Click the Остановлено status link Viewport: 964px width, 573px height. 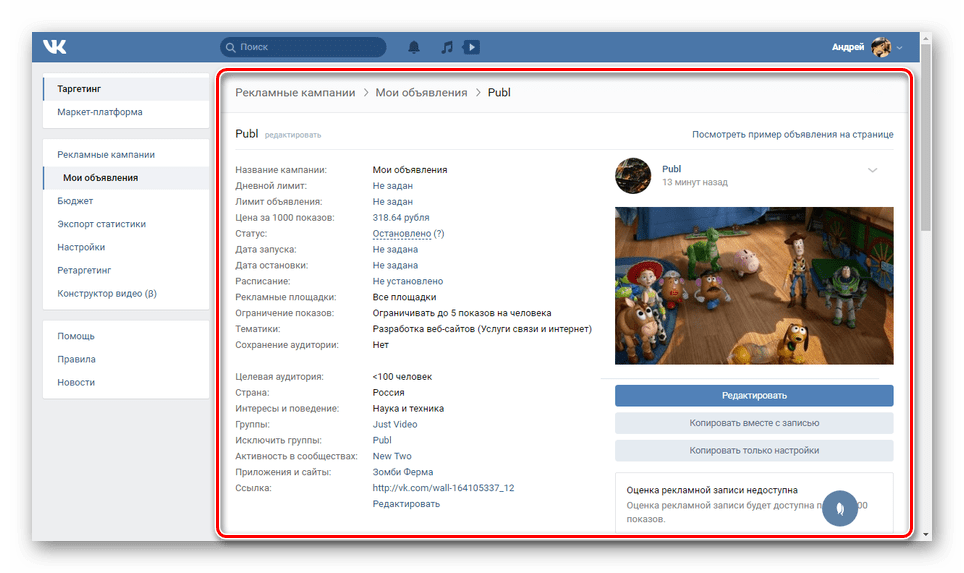tap(401, 234)
